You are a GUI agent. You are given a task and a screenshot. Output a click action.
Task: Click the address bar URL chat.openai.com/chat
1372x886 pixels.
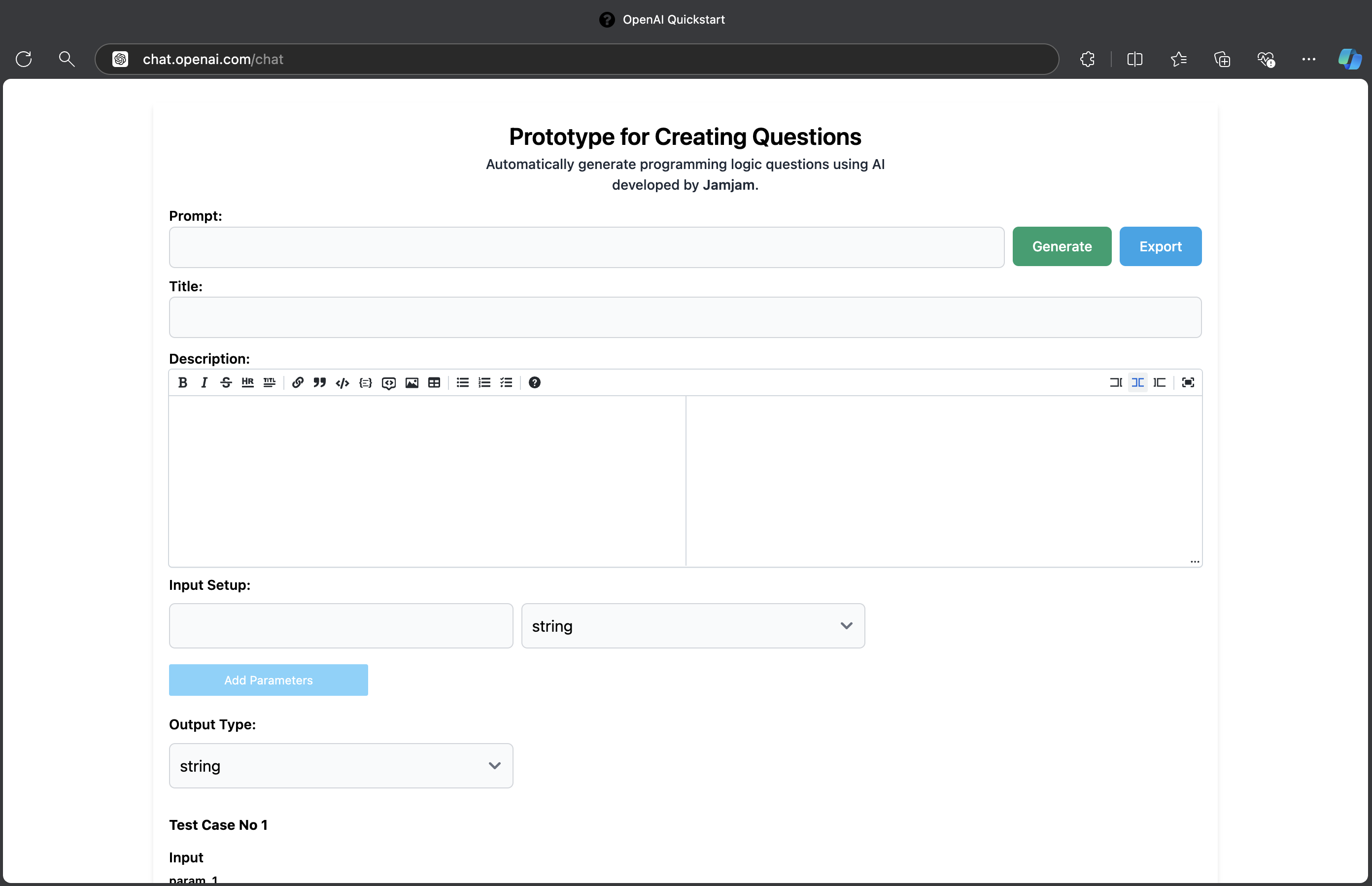pyautogui.click(x=213, y=59)
